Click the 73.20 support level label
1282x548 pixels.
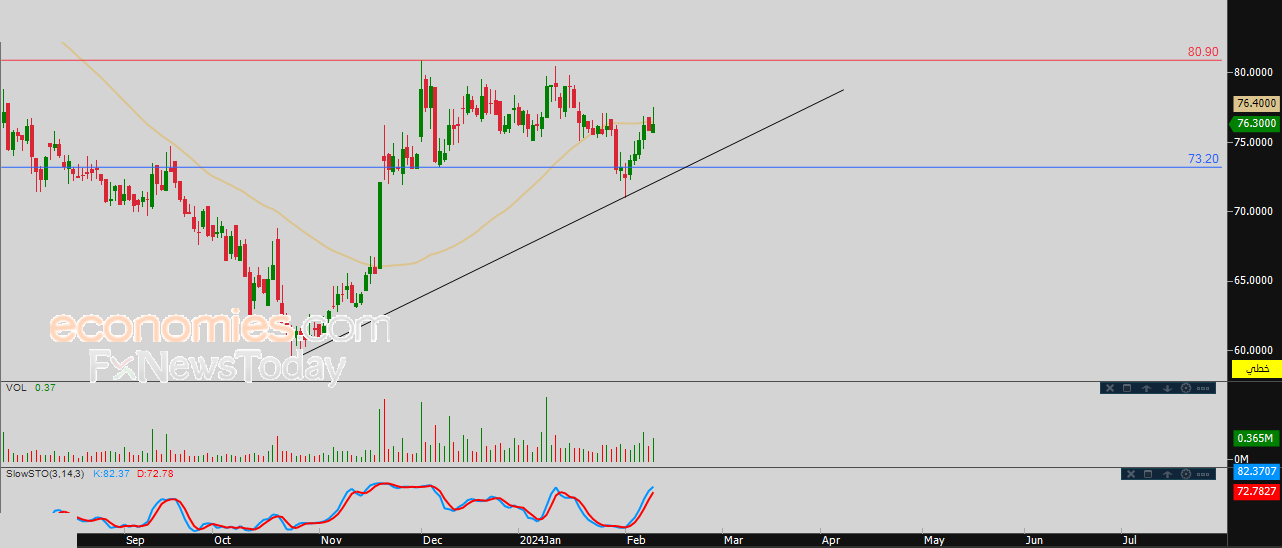(1203, 158)
